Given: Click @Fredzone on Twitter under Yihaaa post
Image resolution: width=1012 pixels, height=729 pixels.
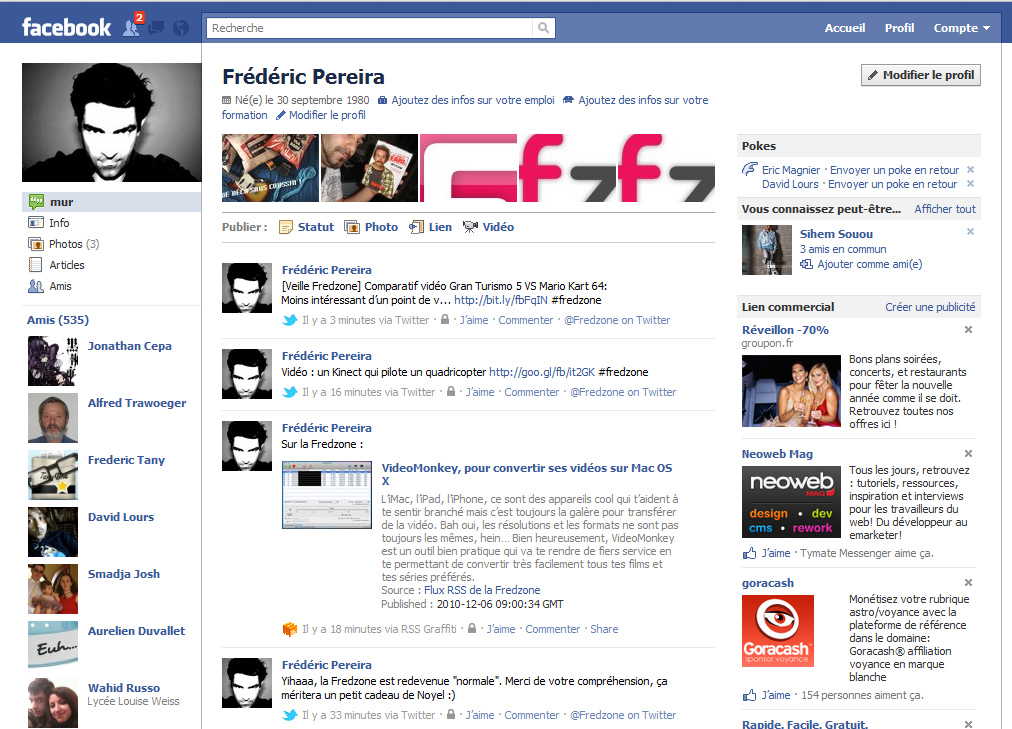Looking at the screenshot, I should click(623, 715).
